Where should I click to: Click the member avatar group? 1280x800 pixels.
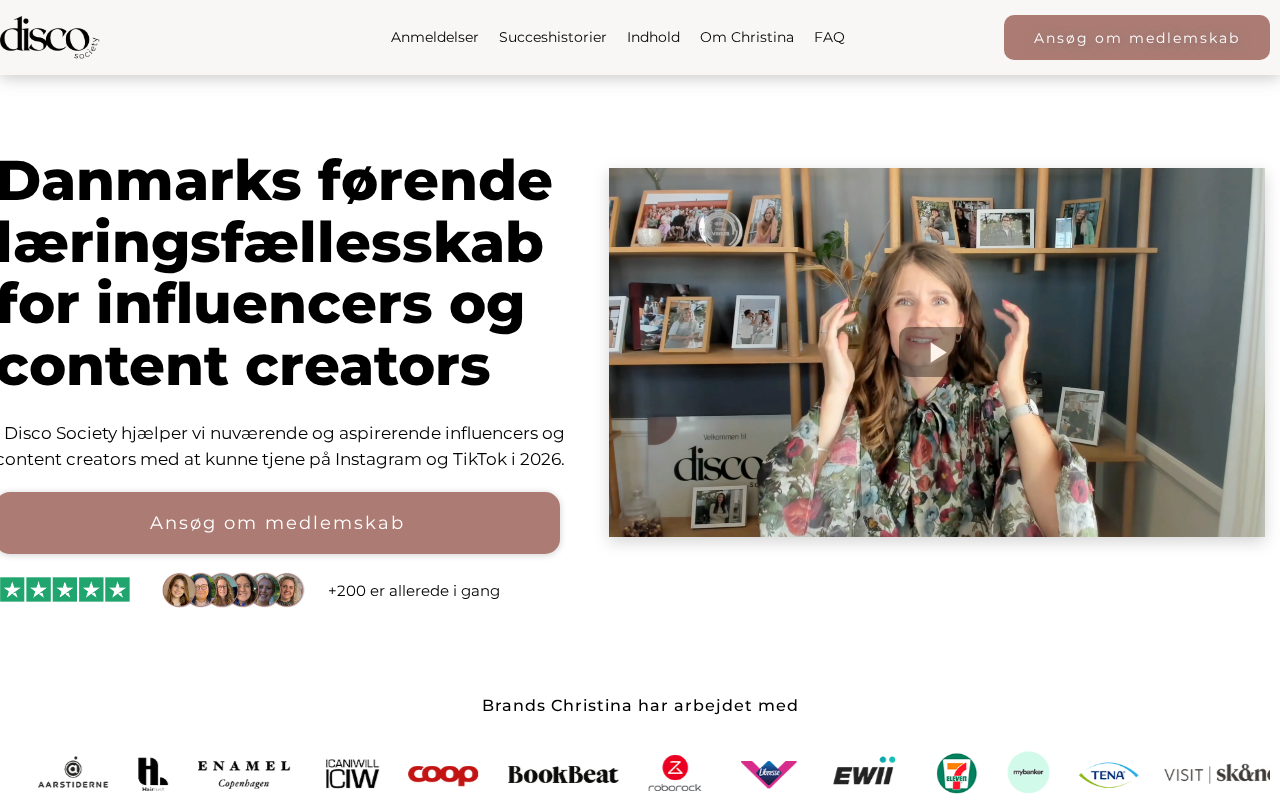[x=233, y=590]
